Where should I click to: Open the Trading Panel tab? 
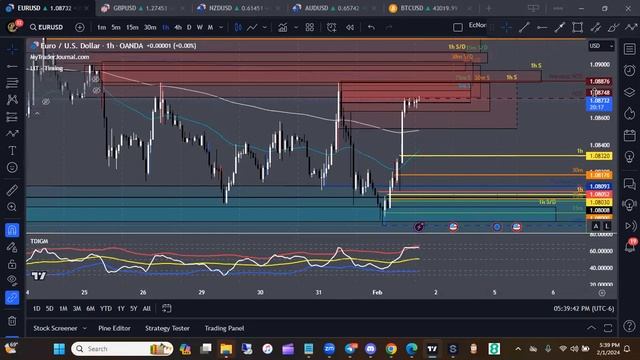tap(224, 328)
